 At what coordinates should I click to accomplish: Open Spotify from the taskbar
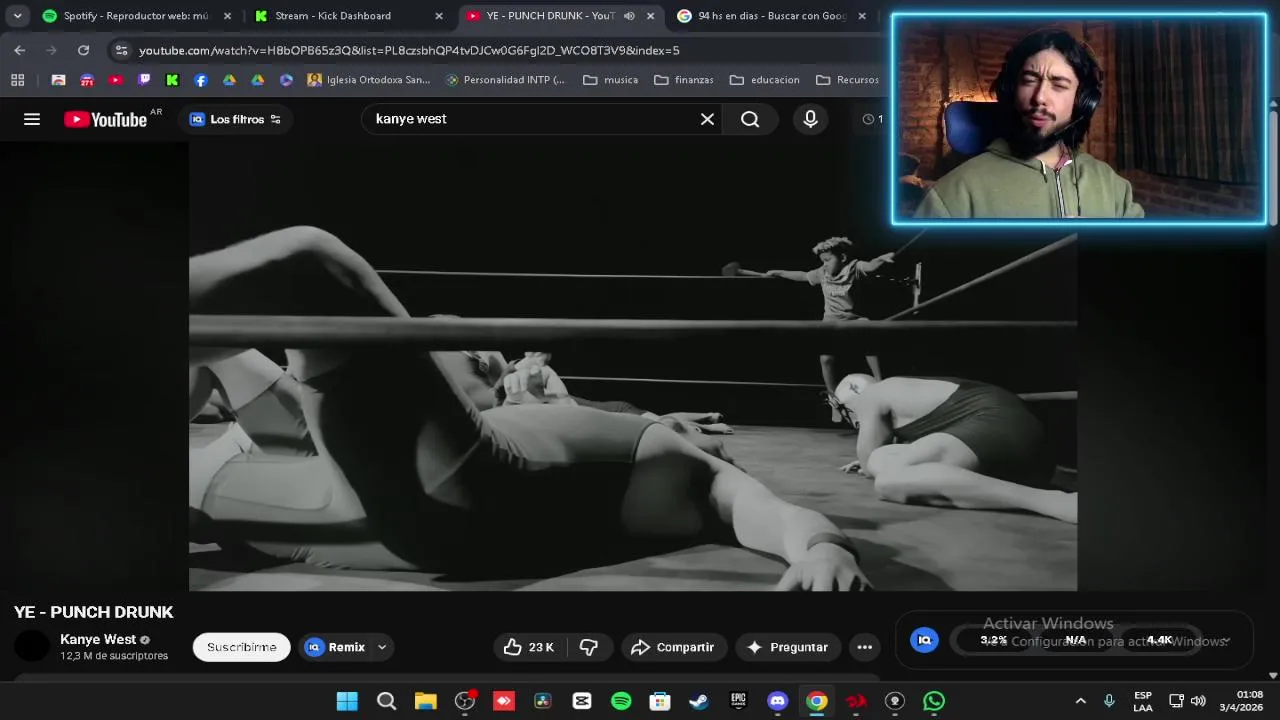coord(621,701)
